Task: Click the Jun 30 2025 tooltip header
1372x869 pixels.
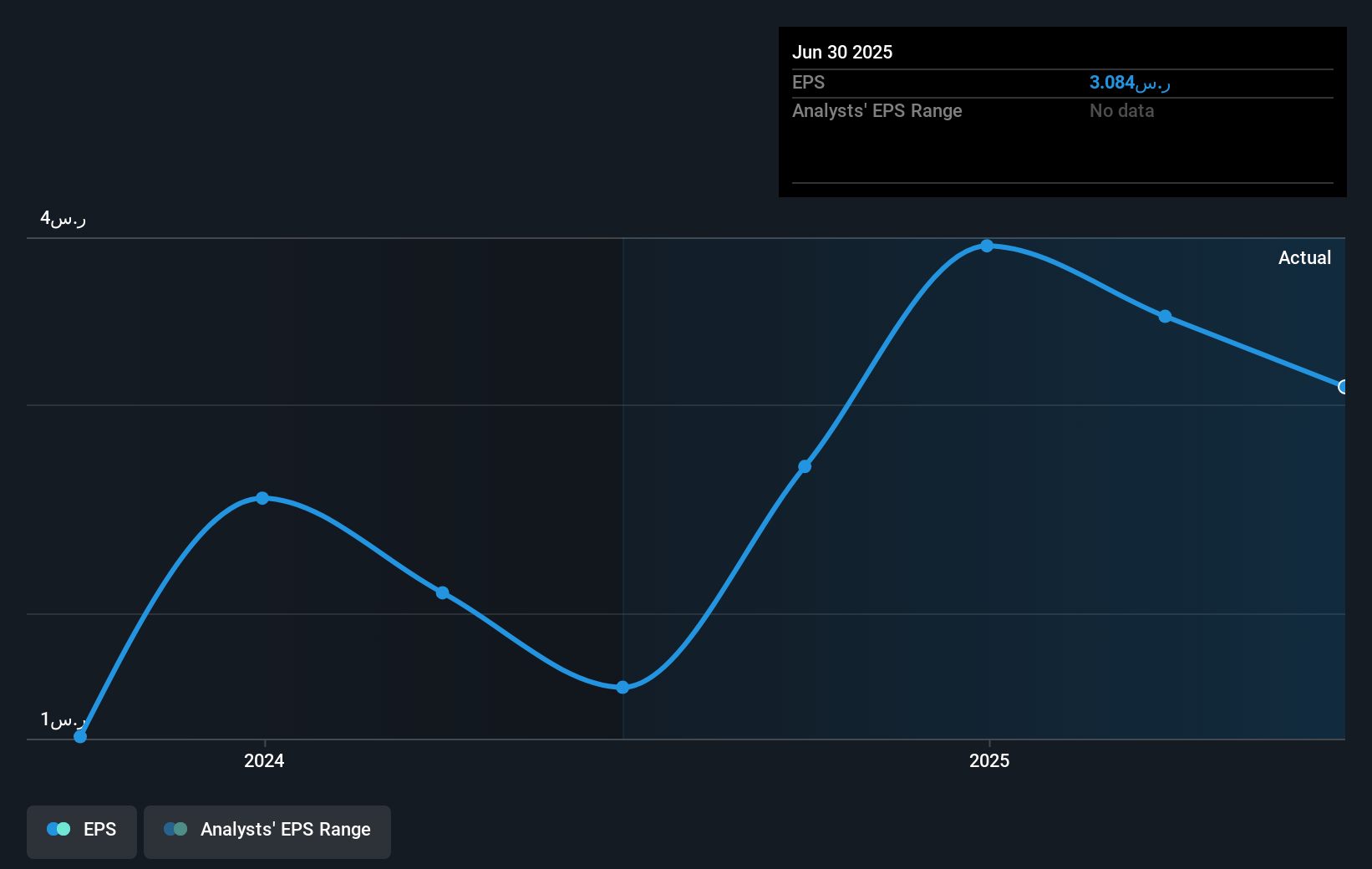Action: [842, 51]
